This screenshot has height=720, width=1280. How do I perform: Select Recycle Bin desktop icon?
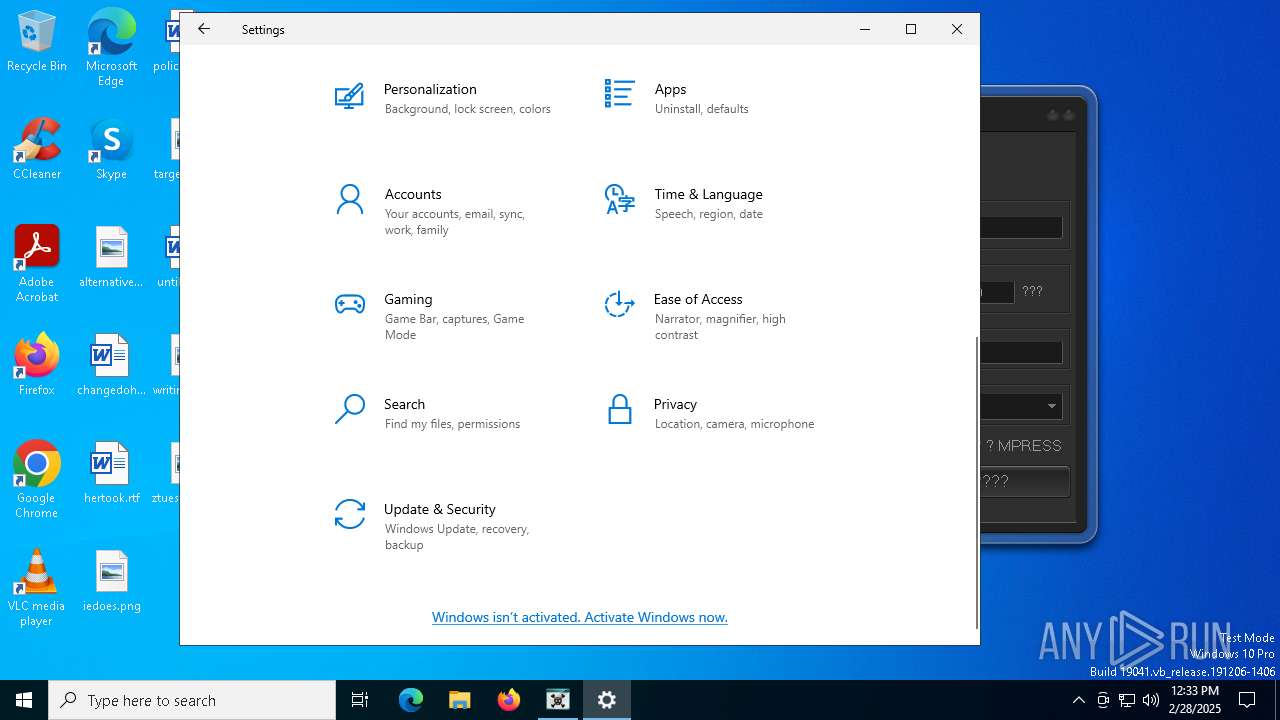[x=37, y=42]
